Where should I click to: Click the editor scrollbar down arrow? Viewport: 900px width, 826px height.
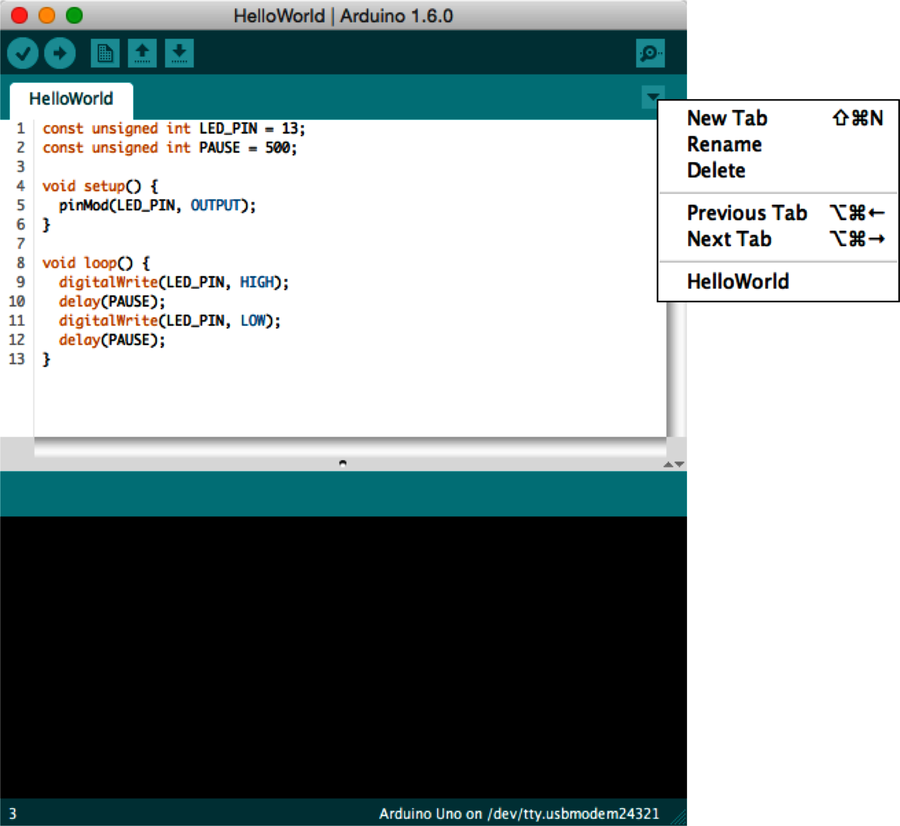(x=679, y=464)
